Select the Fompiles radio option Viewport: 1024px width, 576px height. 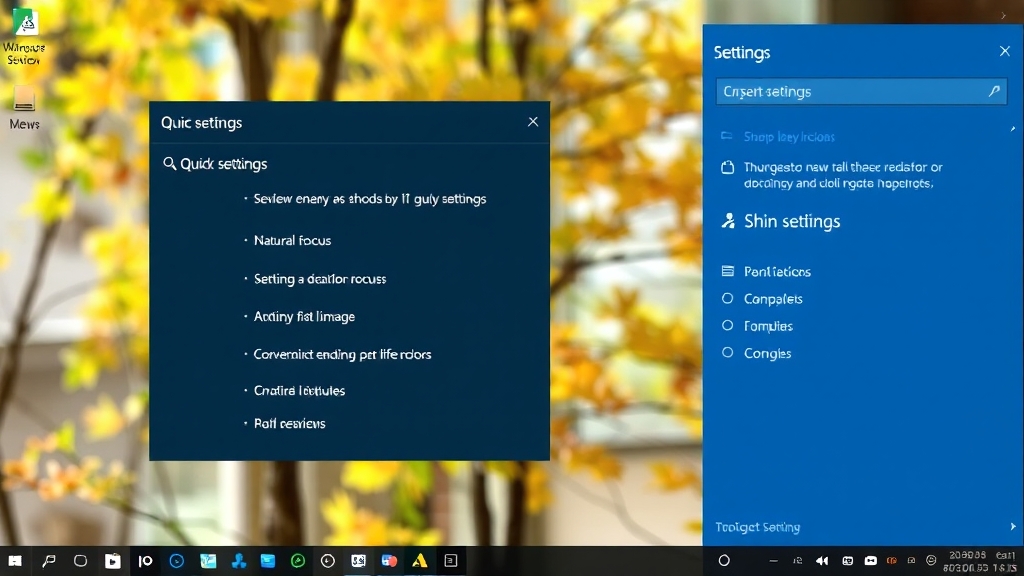point(727,326)
